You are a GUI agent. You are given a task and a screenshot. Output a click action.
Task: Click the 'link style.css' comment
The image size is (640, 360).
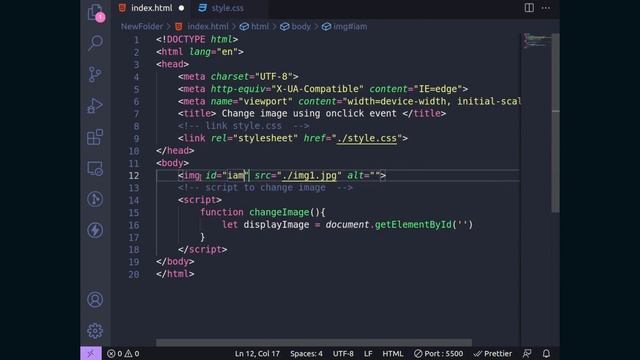coord(243,126)
